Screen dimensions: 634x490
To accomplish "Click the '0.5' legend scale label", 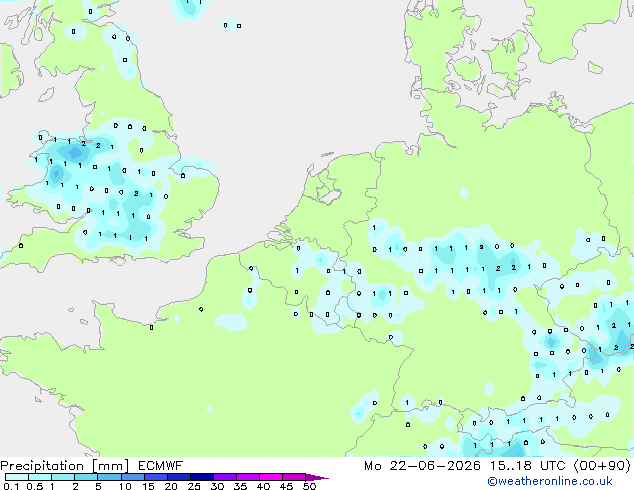I will point(35,486).
